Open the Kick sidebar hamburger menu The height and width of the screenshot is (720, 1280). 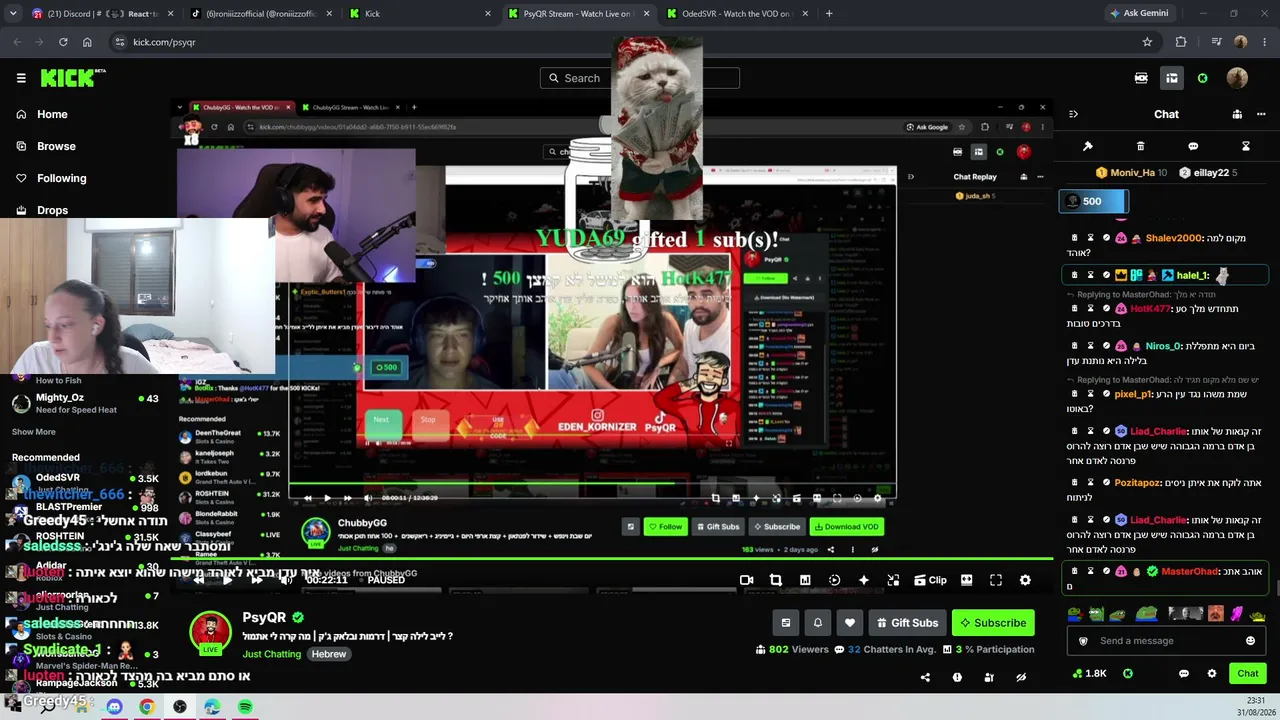[x=21, y=78]
